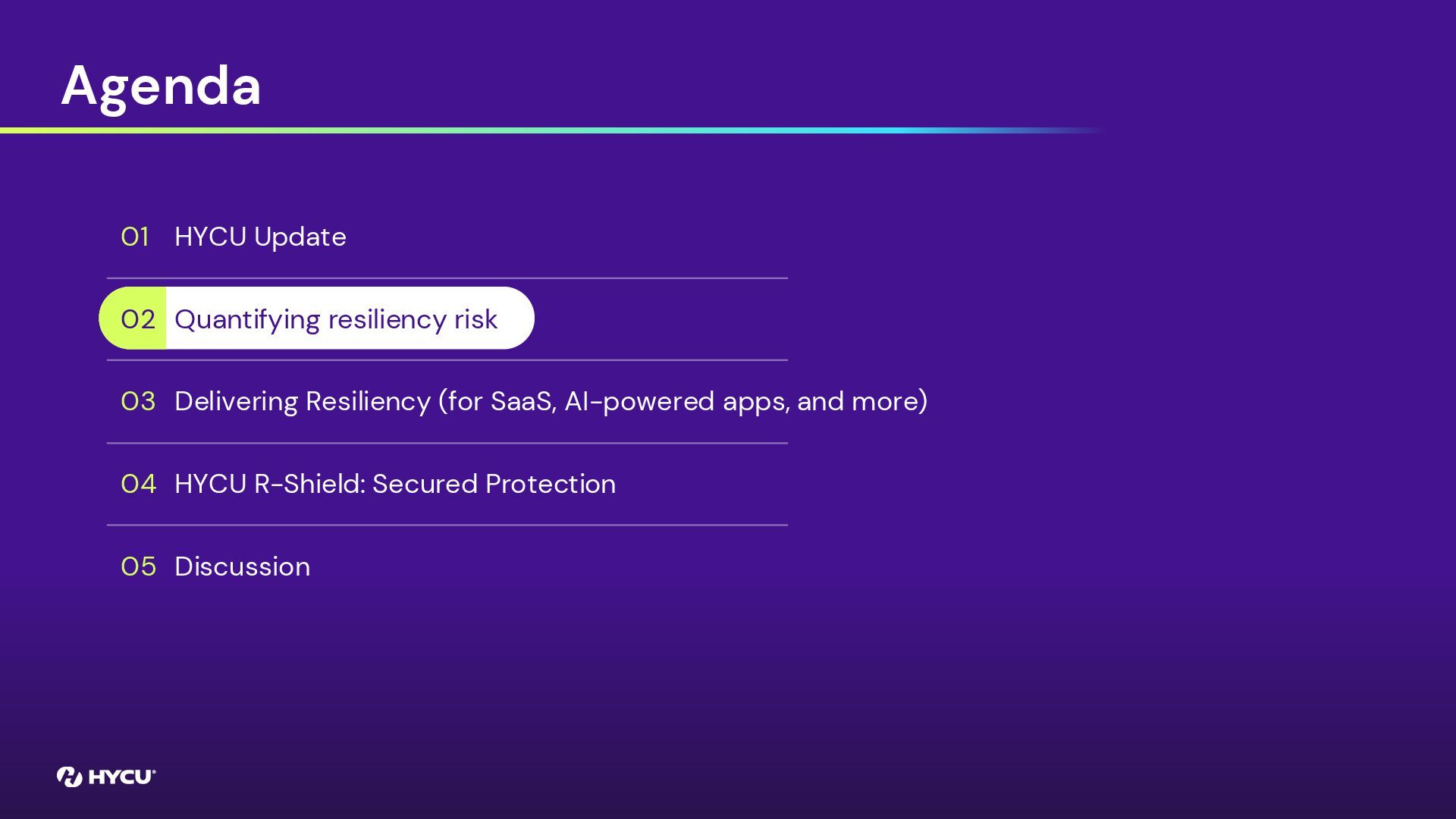Open HYCU R-Shield: Secured Protection item
Image resolution: width=1456 pixels, height=819 pixels.
[x=395, y=484]
